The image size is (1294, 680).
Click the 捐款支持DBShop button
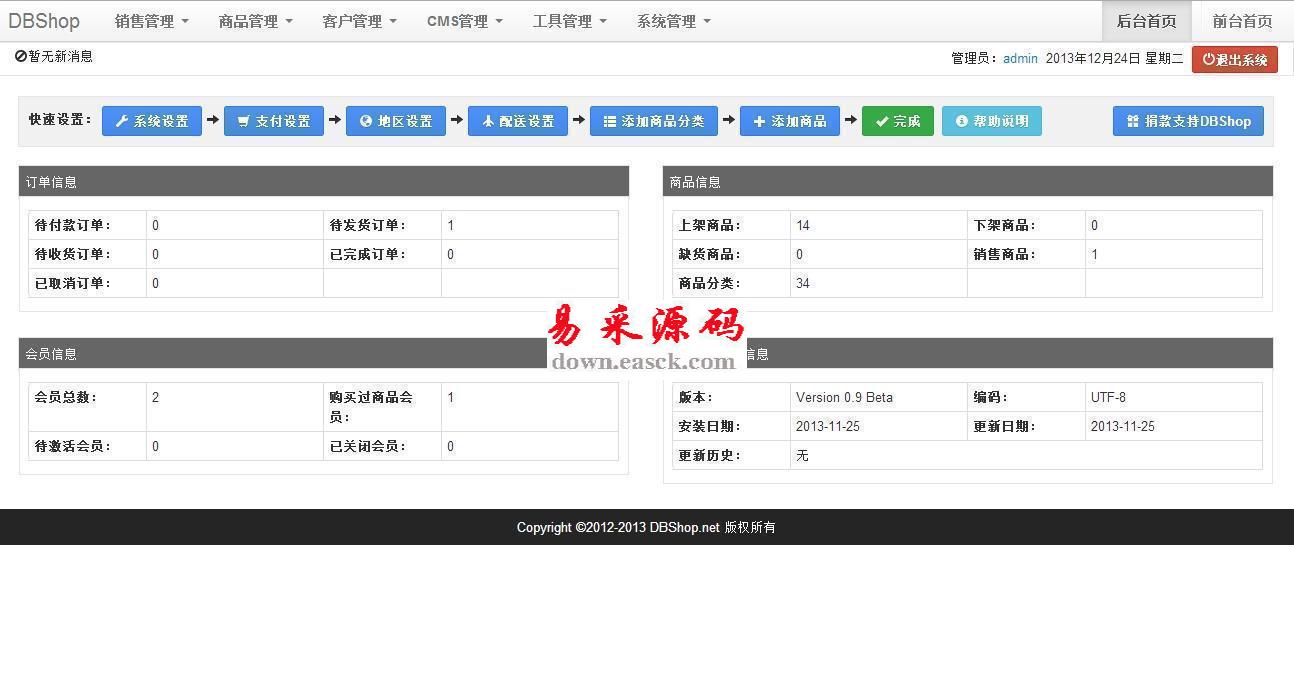coord(1188,121)
